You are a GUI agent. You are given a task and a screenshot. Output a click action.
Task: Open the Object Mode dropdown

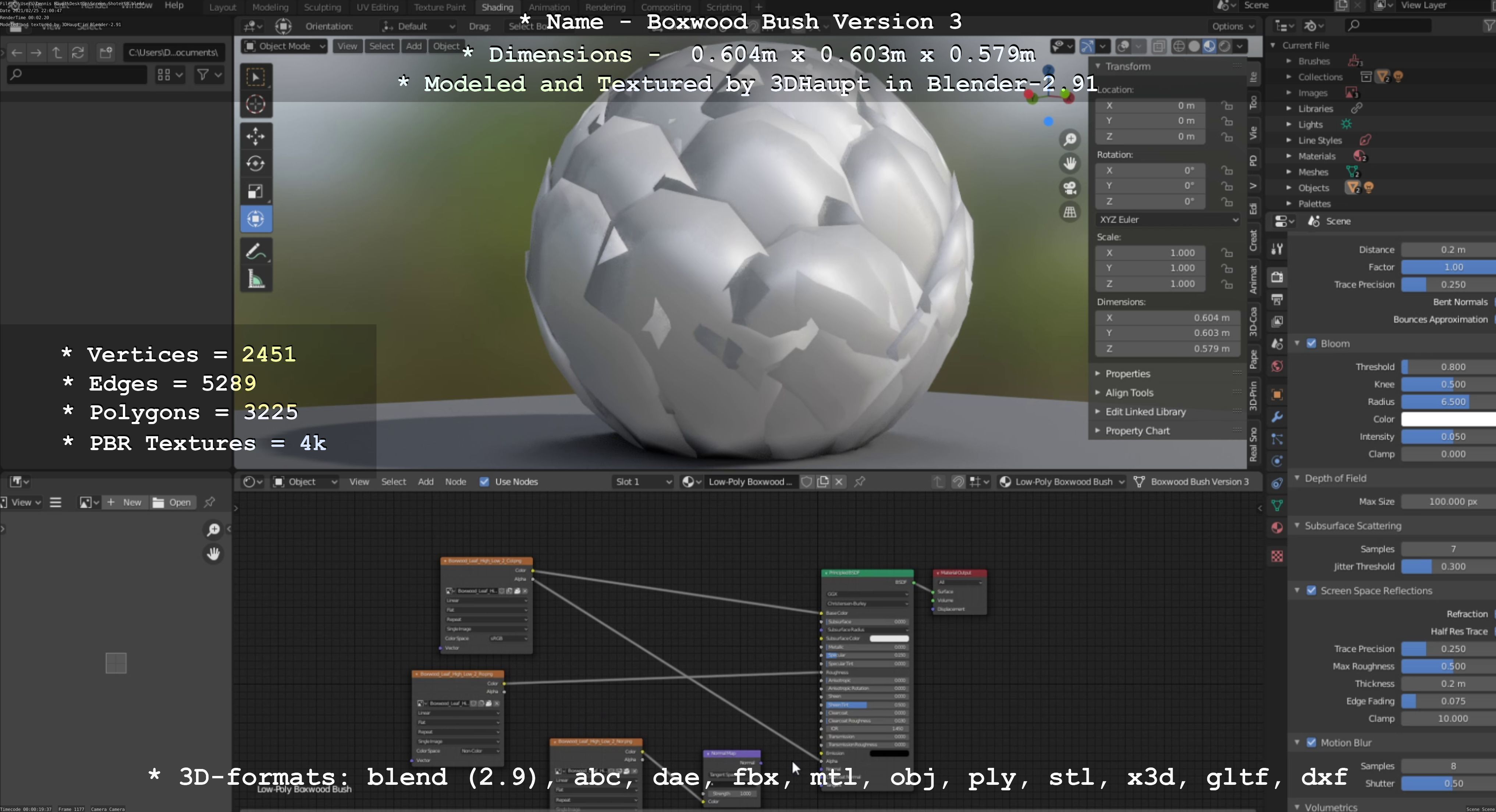coord(285,46)
